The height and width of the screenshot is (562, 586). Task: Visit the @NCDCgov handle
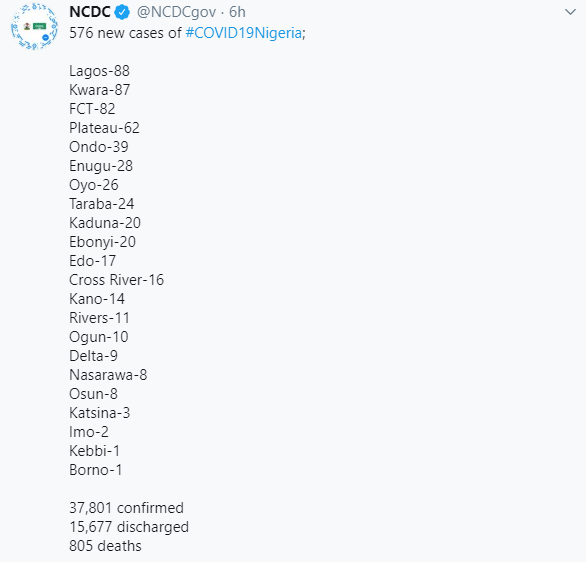point(176,12)
